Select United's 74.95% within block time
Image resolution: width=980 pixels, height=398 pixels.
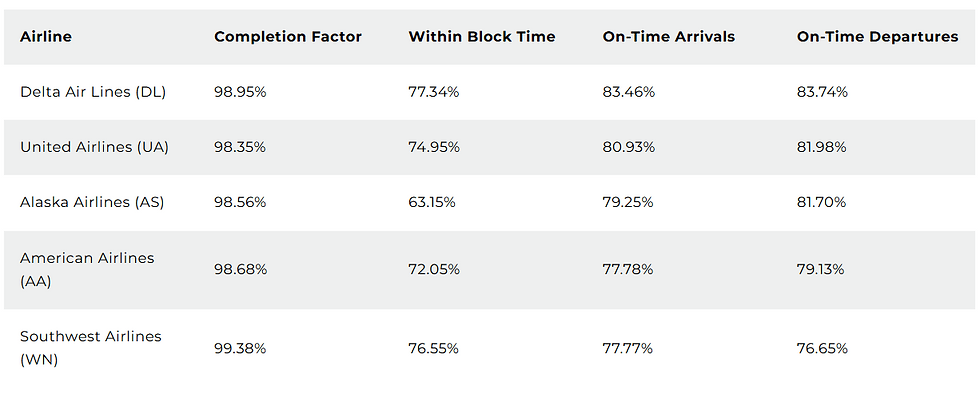(x=434, y=147)
